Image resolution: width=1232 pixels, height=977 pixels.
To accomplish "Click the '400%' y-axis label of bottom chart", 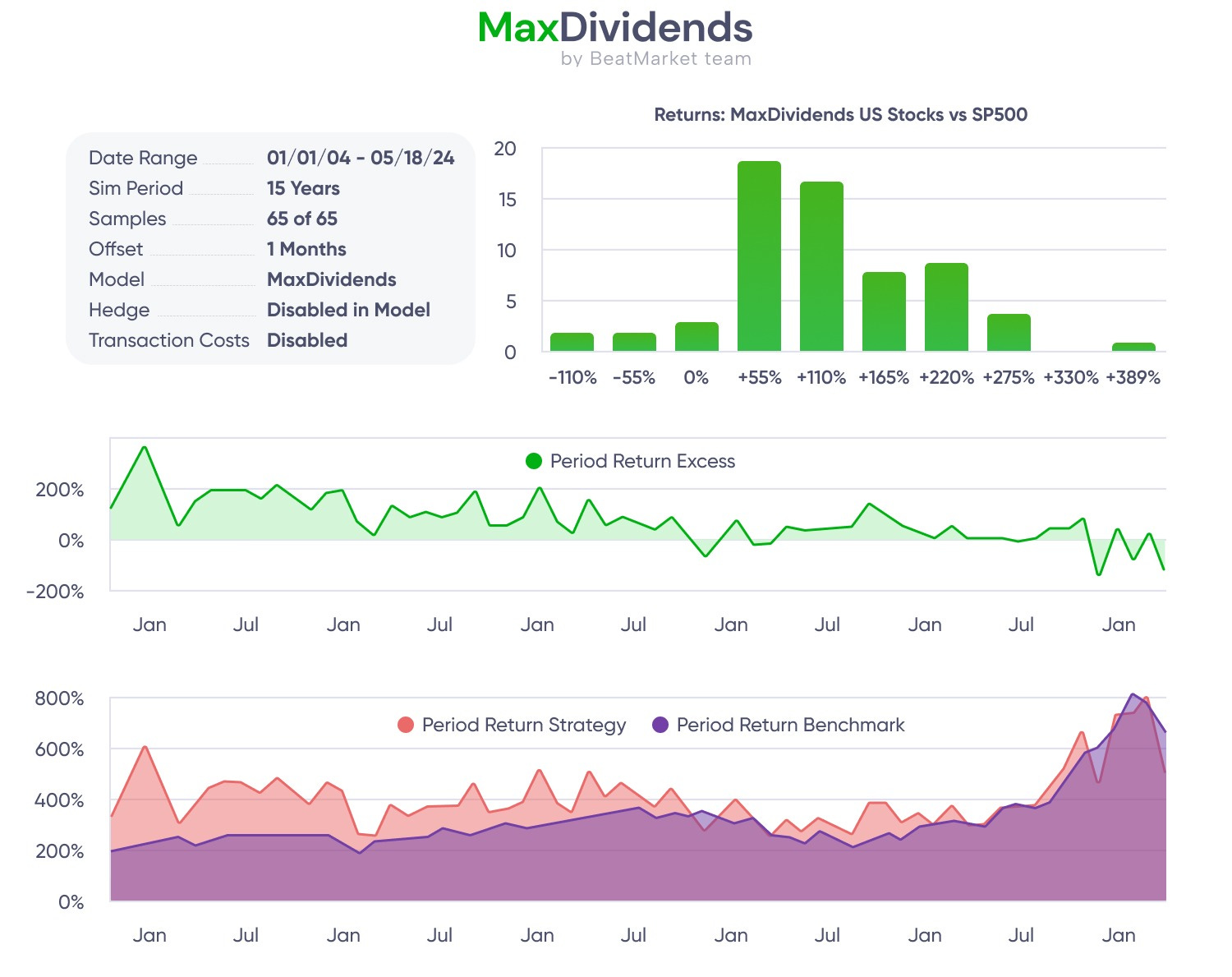I will pos(59,800).
